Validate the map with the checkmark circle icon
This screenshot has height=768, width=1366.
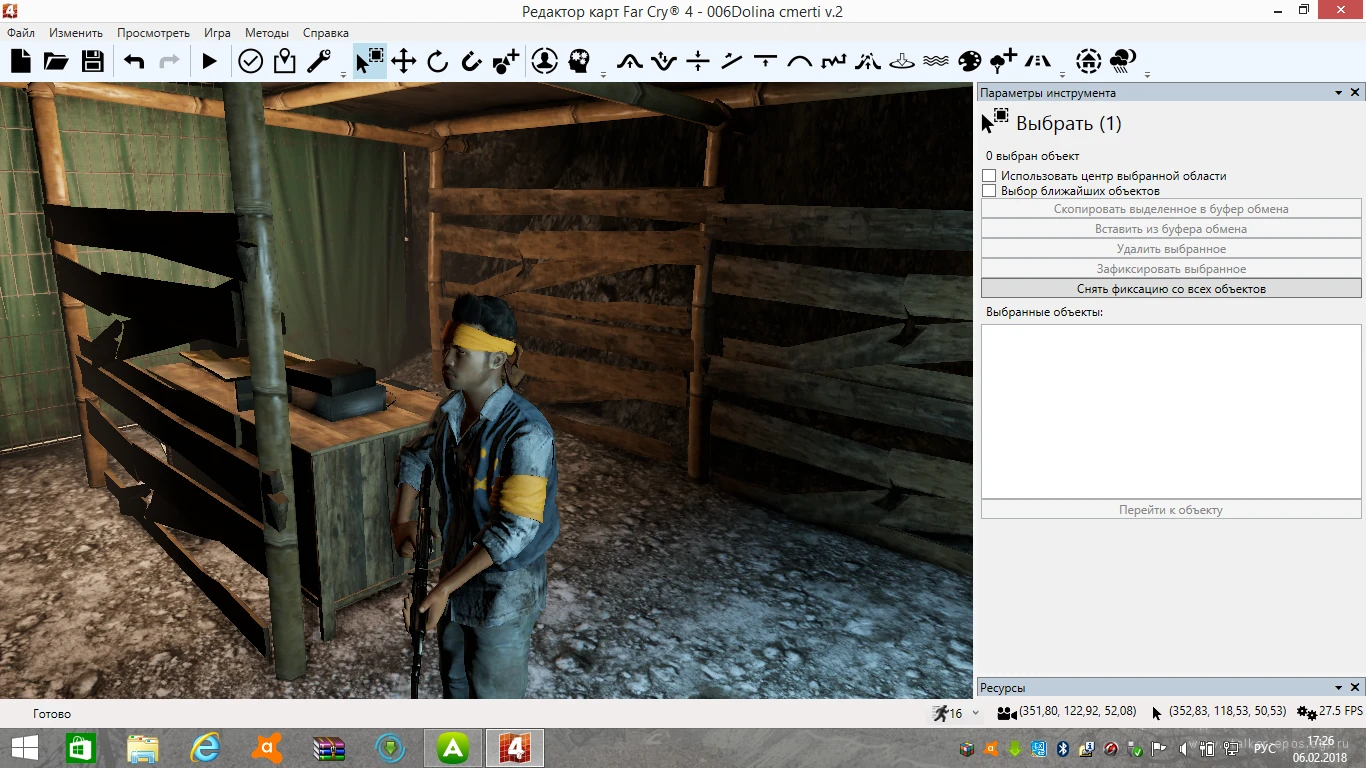(250, 61)
